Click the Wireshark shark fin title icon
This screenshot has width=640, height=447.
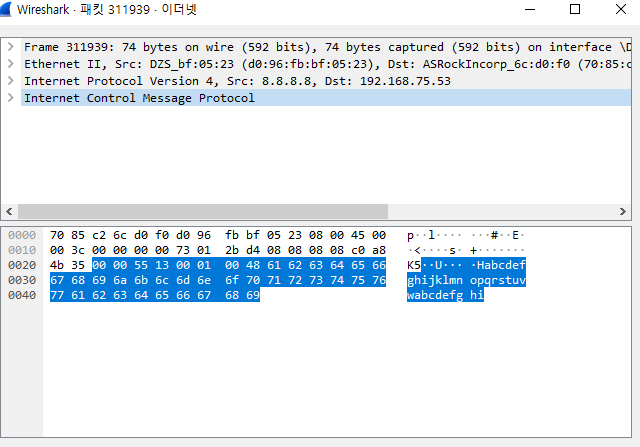tap(6, 9)
